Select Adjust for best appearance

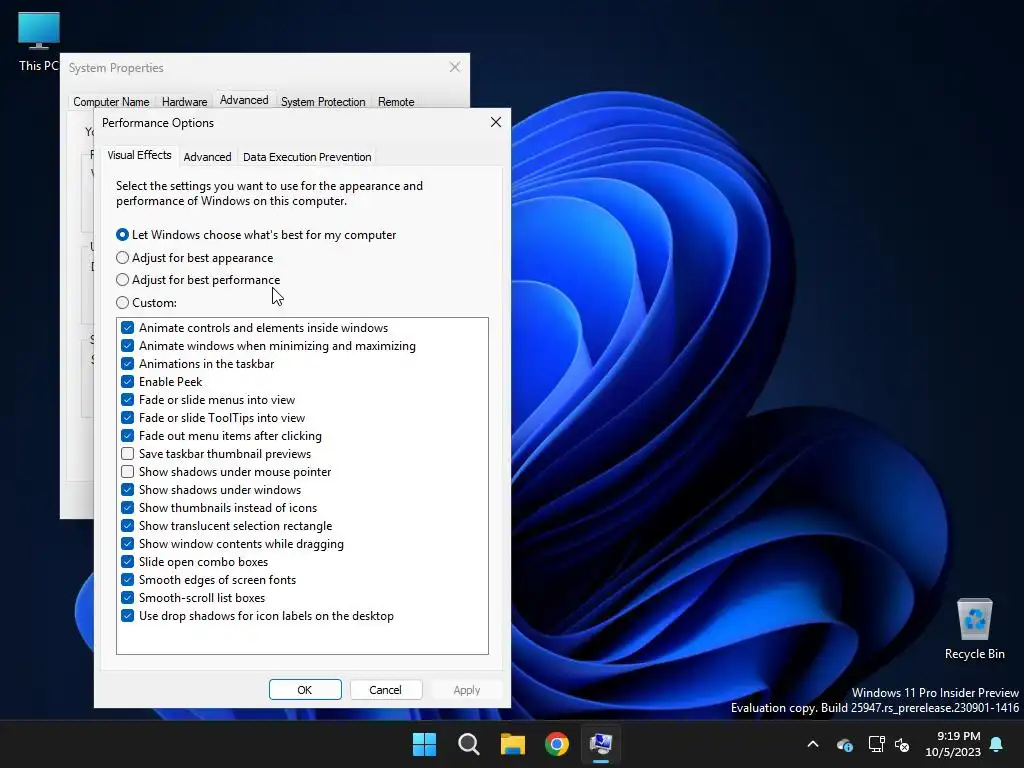click(x=195, y=258)
